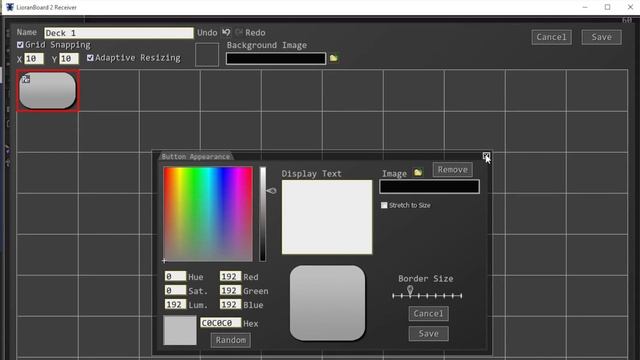The width and height of the screenshot is (640, 360).
Task: Click the "Display Text" label
Action: [311, 174]
